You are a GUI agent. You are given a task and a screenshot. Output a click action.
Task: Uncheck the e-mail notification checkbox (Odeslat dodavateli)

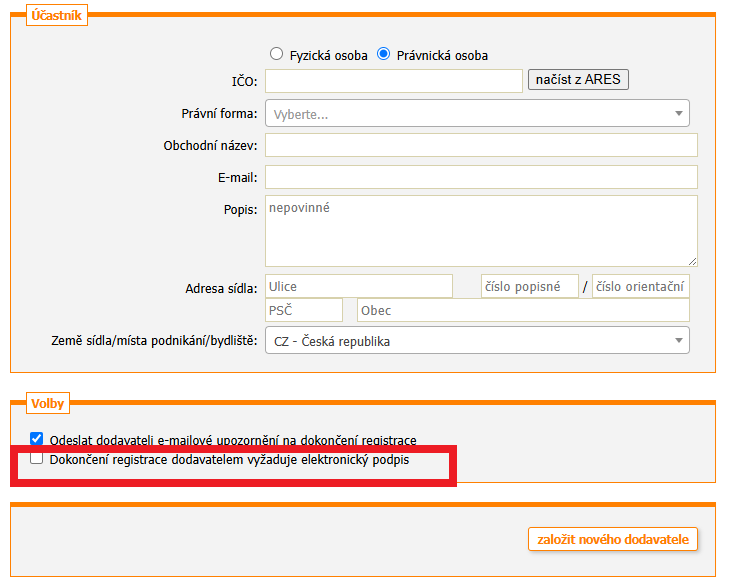37,439
